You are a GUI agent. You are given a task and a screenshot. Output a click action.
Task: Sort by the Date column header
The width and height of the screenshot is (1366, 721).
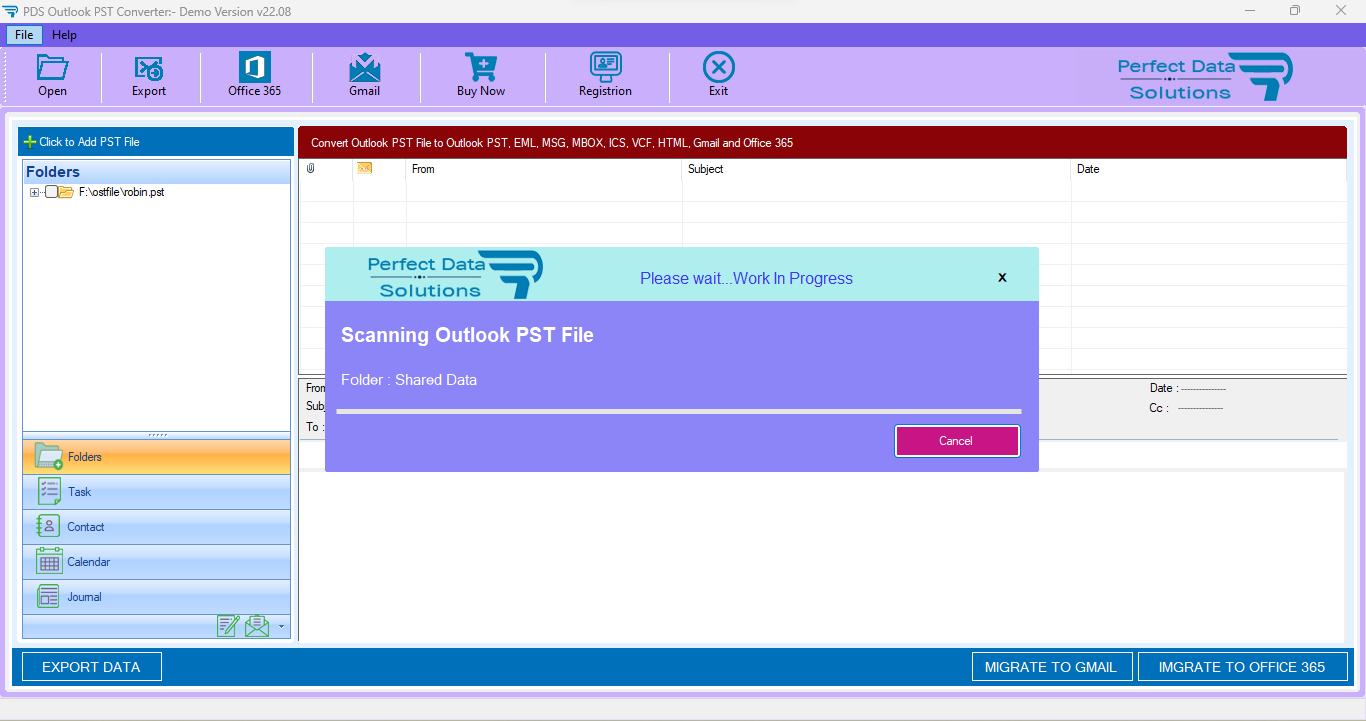1208,169
